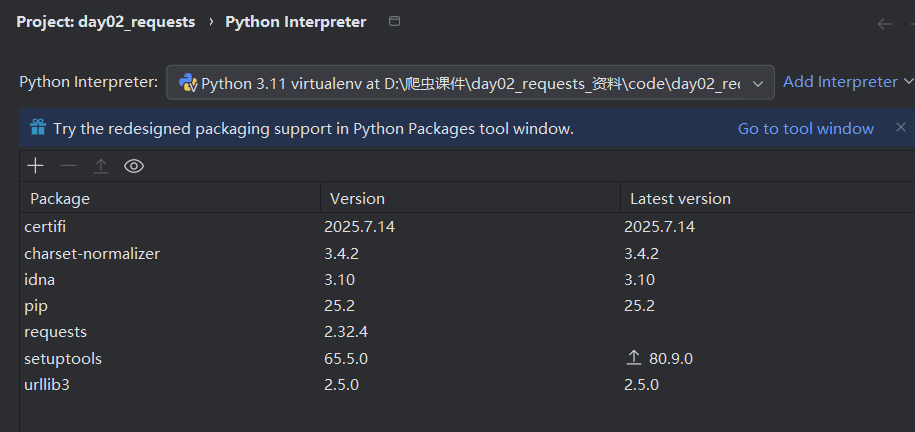Screen dimensions: 915x432
Task: Open the Python Interpreter dropdown
Action: pyautogui.click(x=760, y=83)
